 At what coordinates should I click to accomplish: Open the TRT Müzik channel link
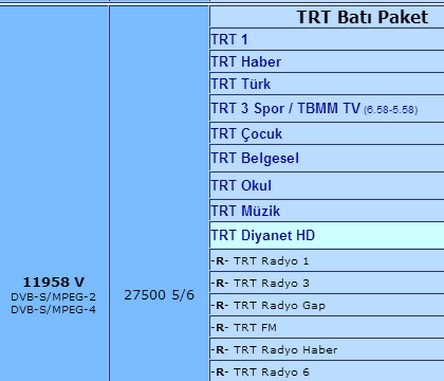click(245, 211)
